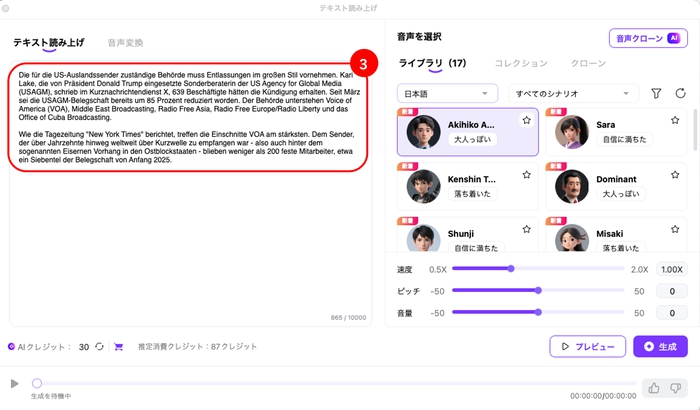Image resolution: width=700 pixels, height=410 pixels.
Task: Open the クローン tab
Action: coord(588,63)
